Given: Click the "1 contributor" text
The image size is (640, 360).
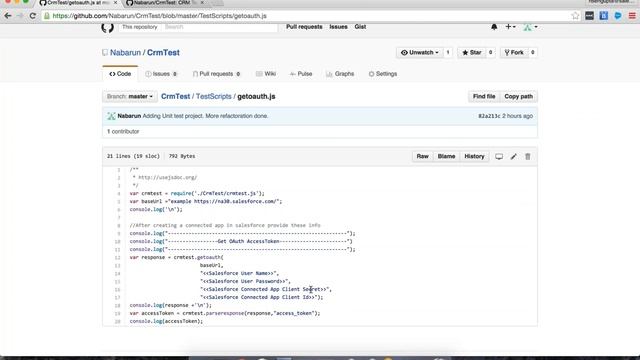Looking at the screenshot, I should [x=123, y=131].
